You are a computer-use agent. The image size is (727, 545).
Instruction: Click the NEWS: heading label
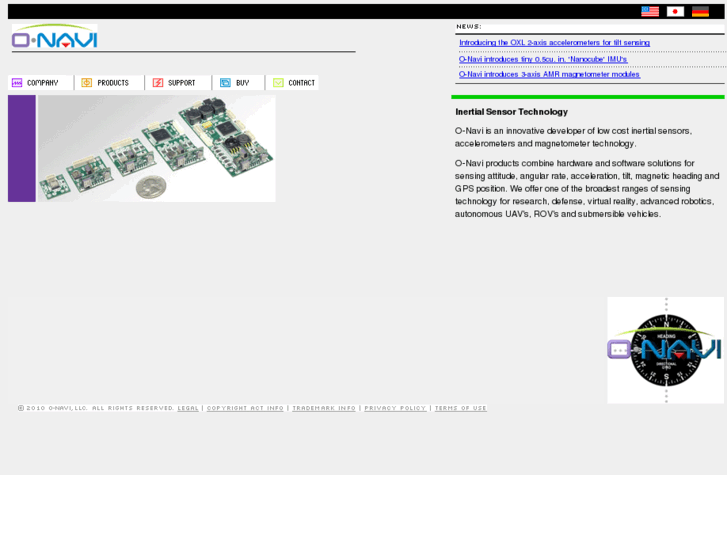(469, 26)
